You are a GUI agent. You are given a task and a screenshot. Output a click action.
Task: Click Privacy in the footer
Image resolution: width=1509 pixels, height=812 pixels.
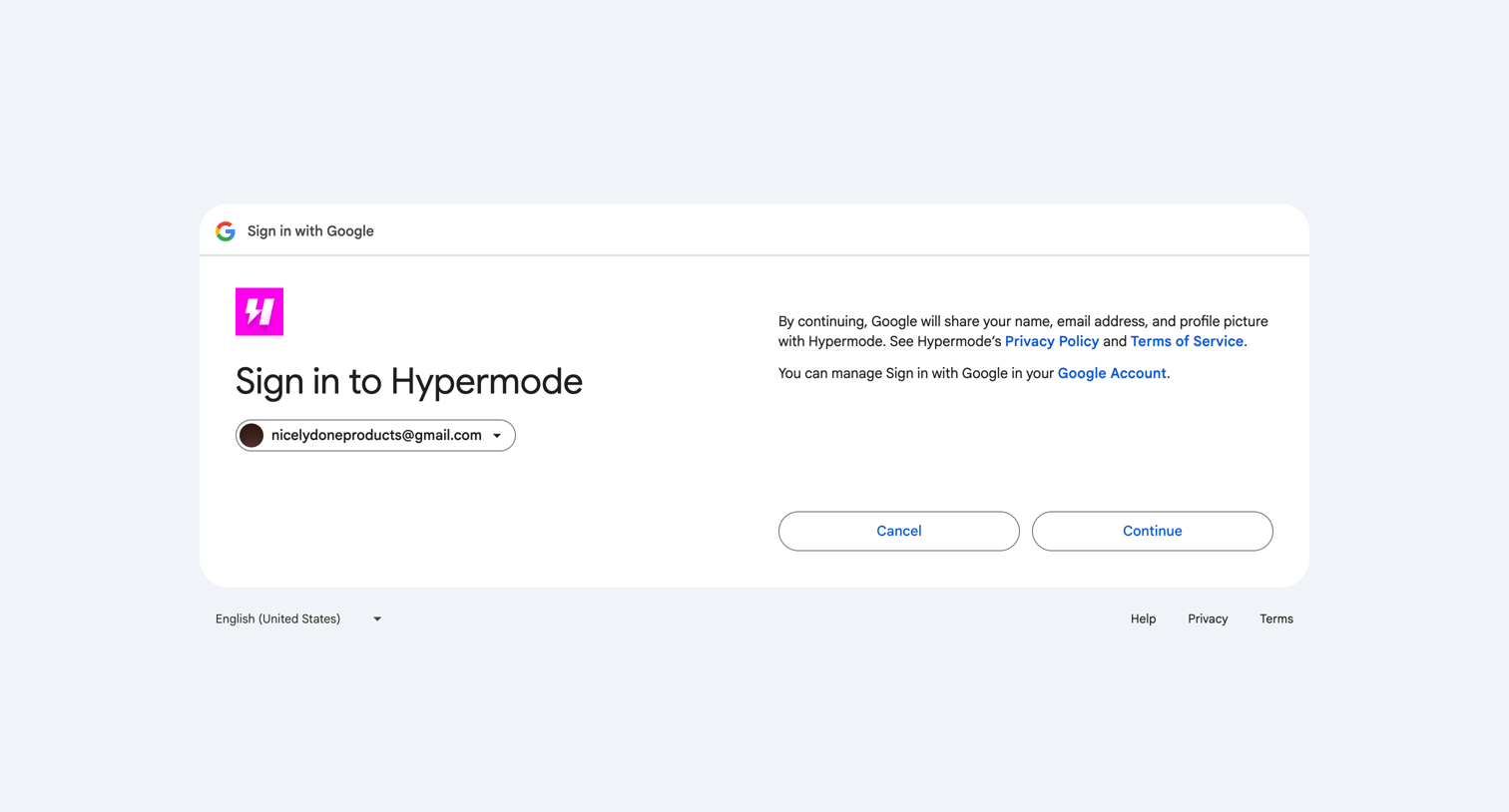[x=1208, y=618]
